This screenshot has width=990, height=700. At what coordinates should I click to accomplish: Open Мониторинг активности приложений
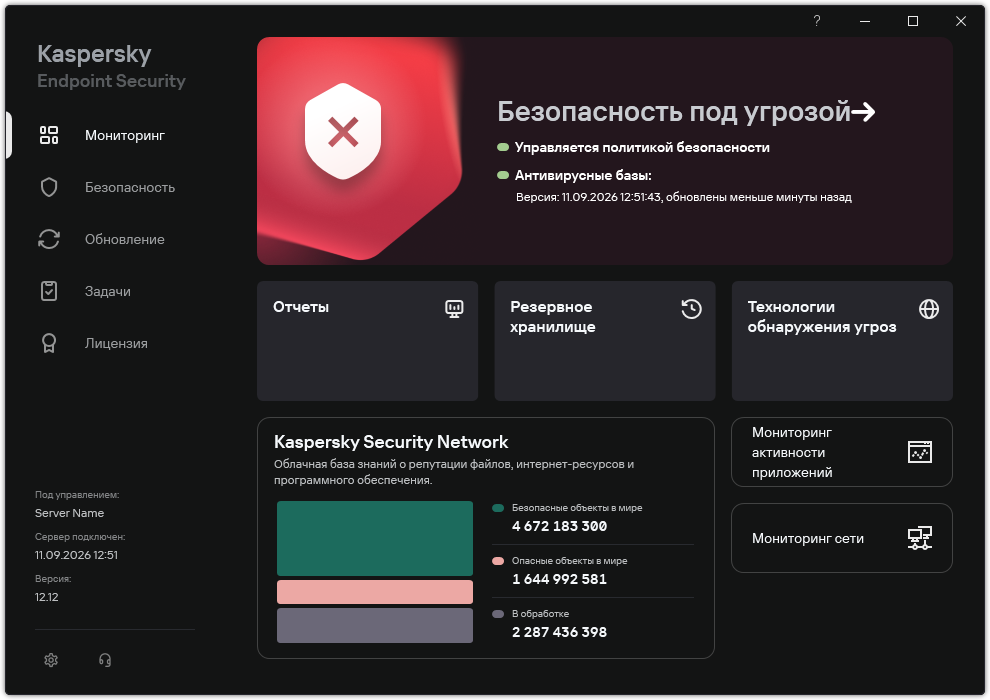[842, 452]
